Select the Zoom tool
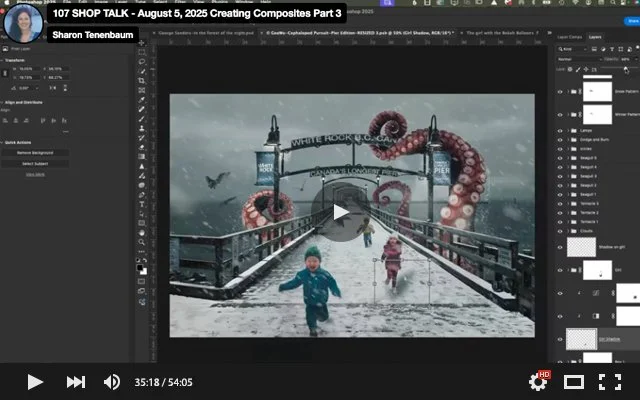Viewport: 640px width, 400px height. click(x=142, y=242)
